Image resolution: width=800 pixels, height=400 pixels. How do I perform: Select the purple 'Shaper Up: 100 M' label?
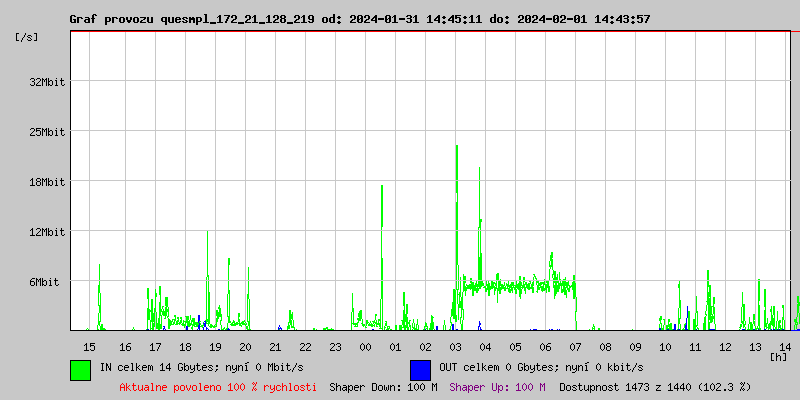point(497,387)
